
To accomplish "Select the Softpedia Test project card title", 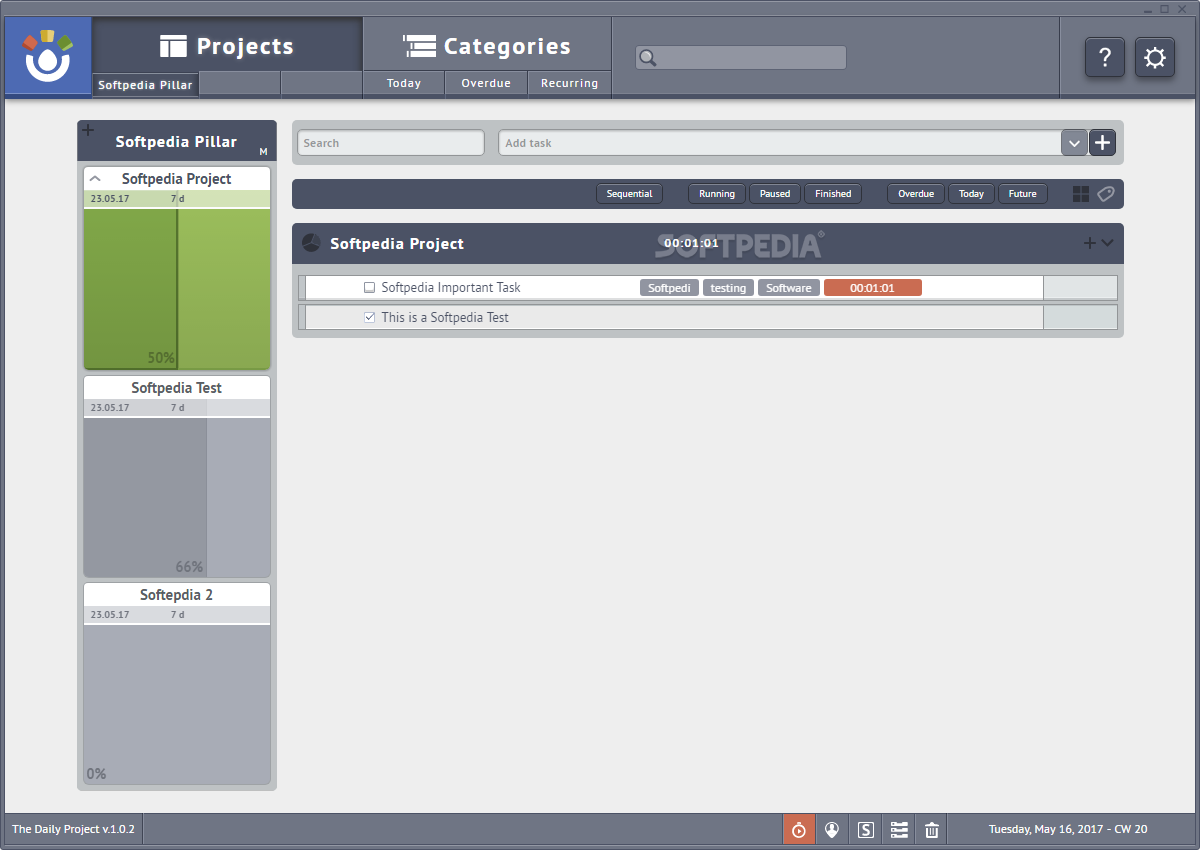I will 177,388.
